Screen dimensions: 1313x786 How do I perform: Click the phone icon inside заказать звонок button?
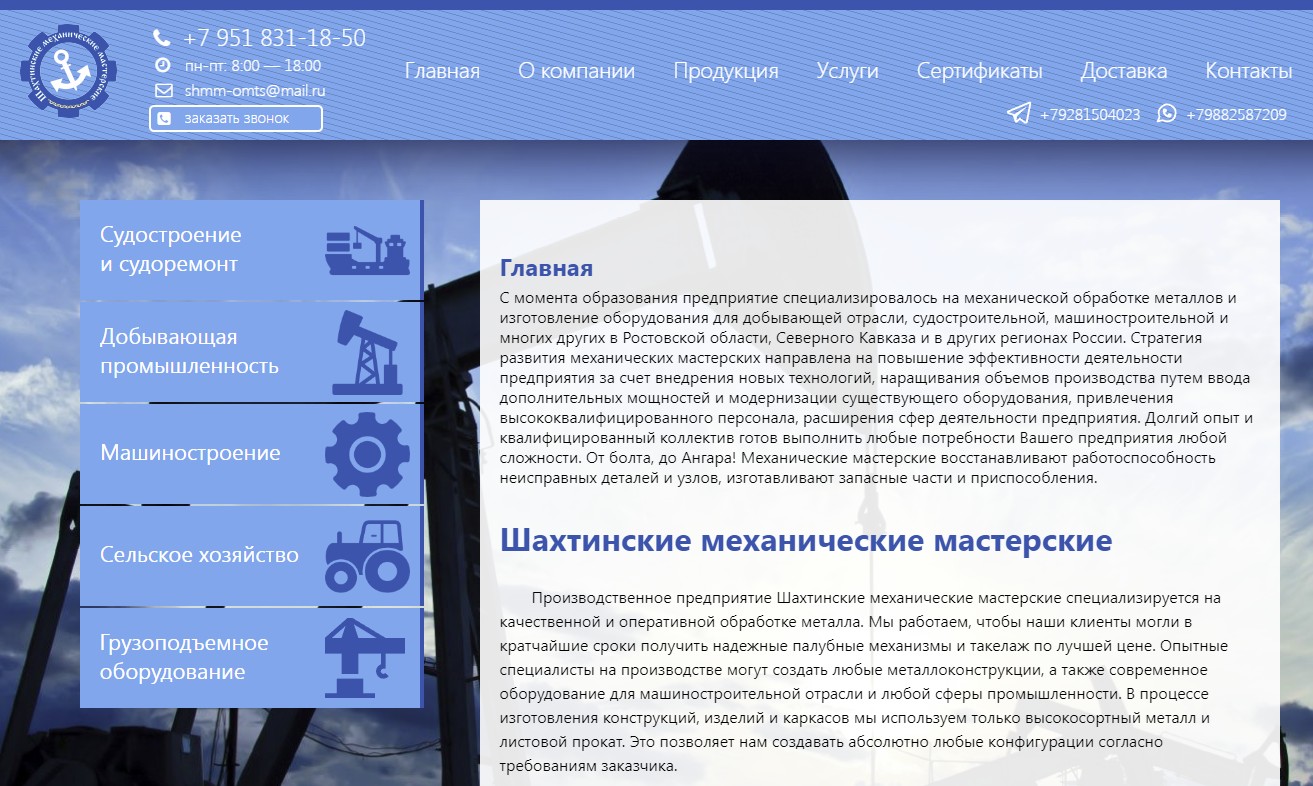164,118
